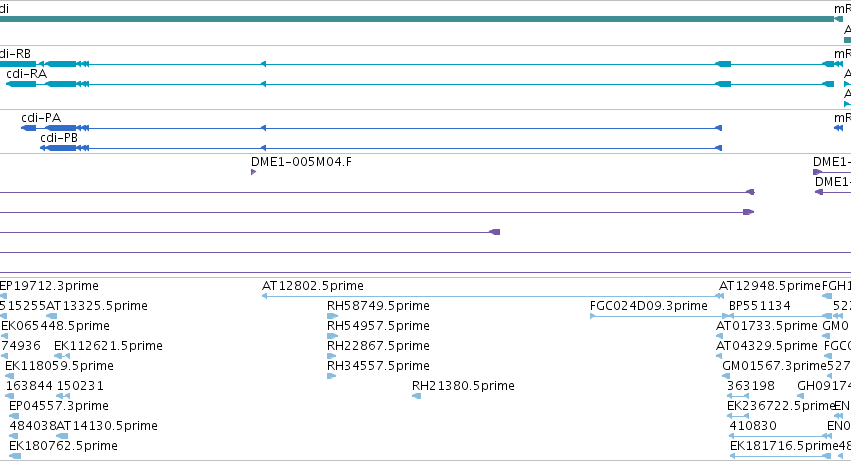Click the thick teal cdi gene bar
The width and height of the screenshot is (851, 461).
[417, 19]
